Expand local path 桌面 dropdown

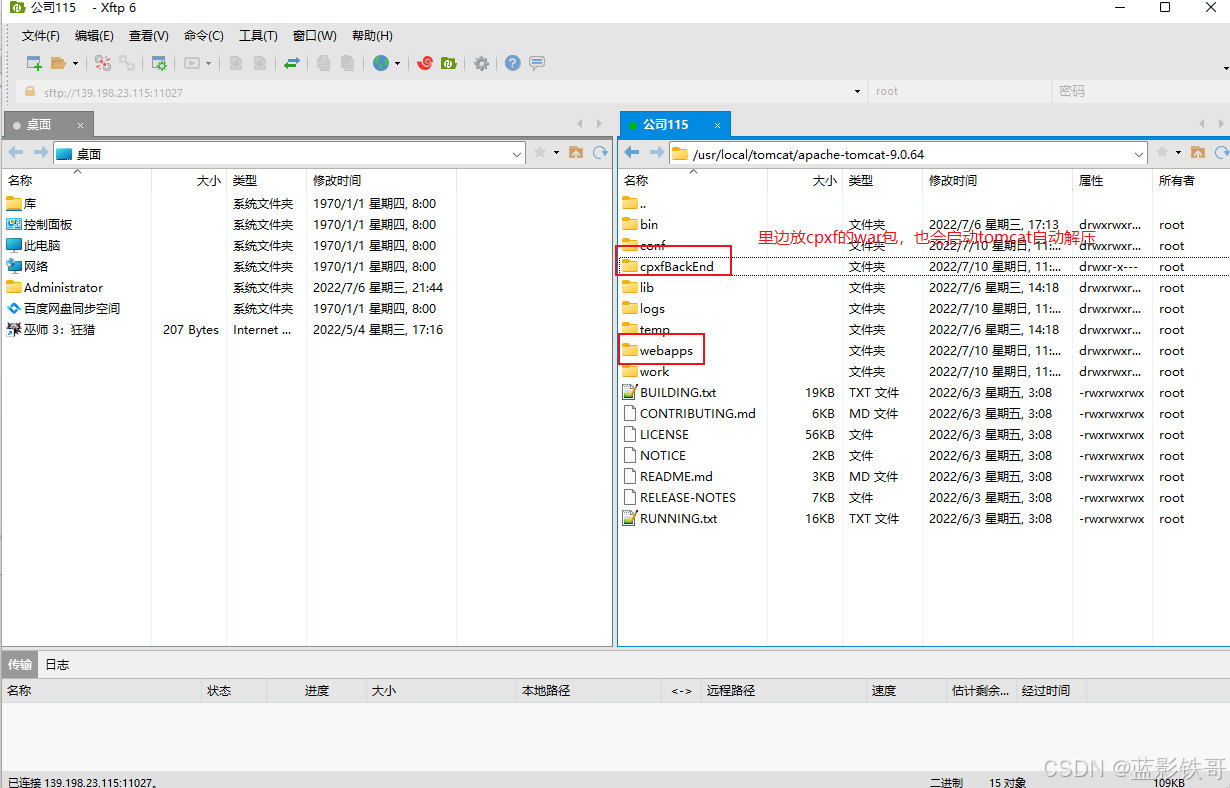click(x=517, y=154)
